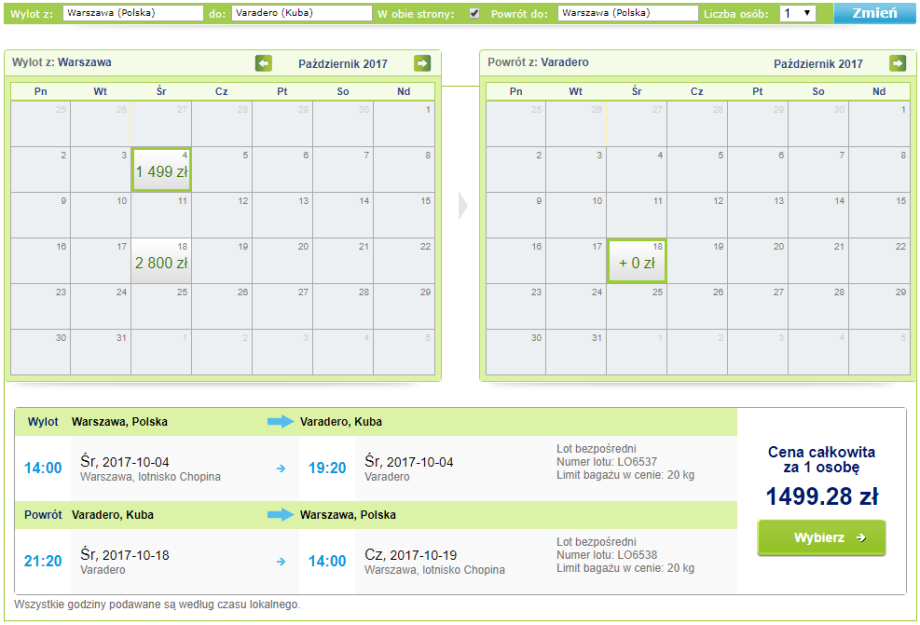The height and width of the screenshot is (625, 920).
Task: Focus the 'Powrót do' return city field
Action: coord(627,14)
